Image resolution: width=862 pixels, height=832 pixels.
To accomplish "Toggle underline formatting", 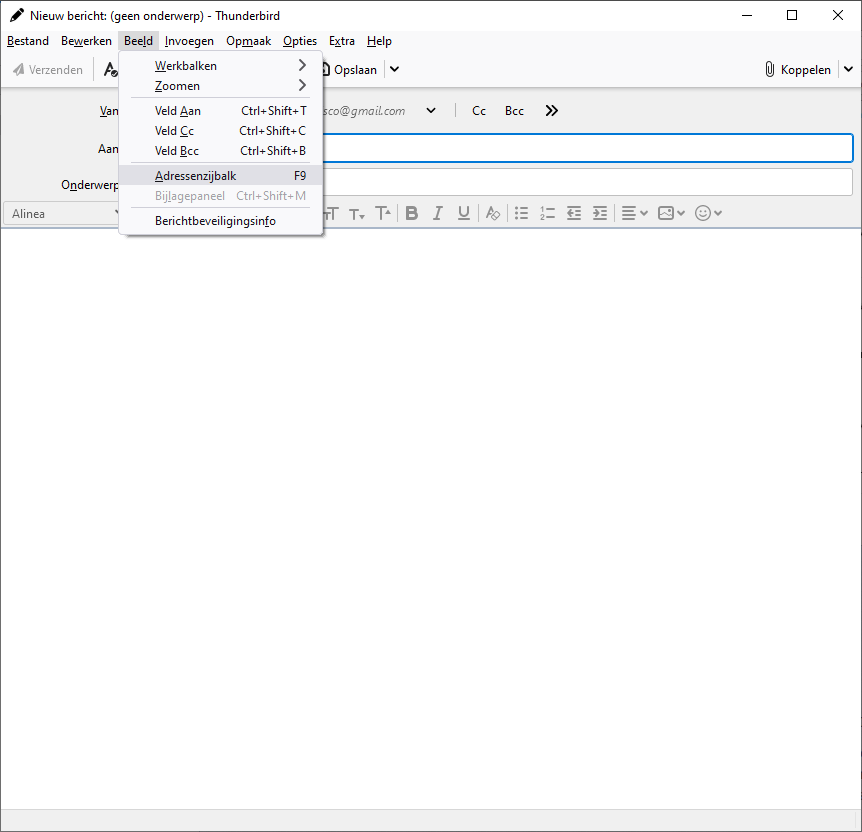I will [x=464, y=213].
